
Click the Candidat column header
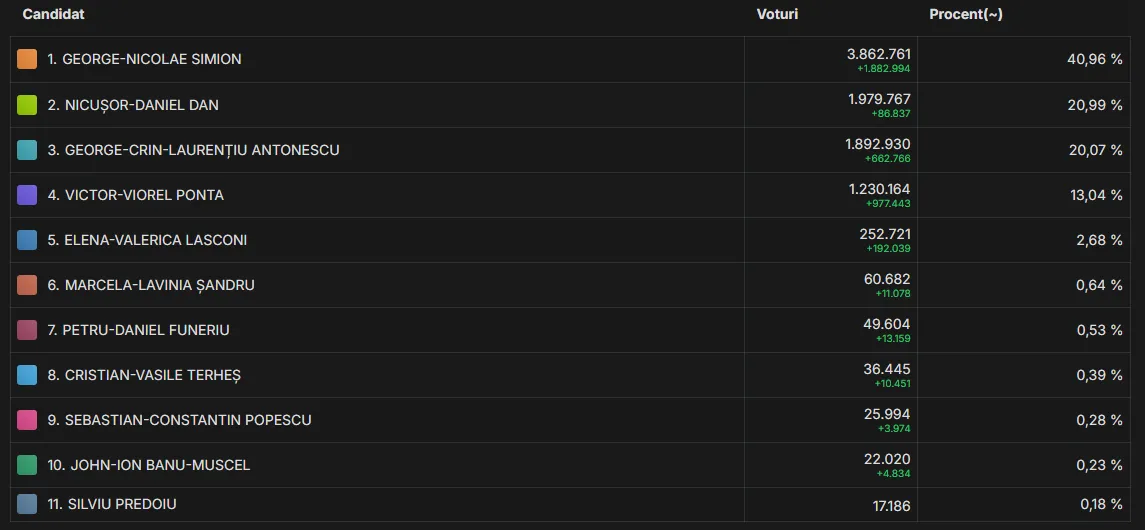click(53, 15)
